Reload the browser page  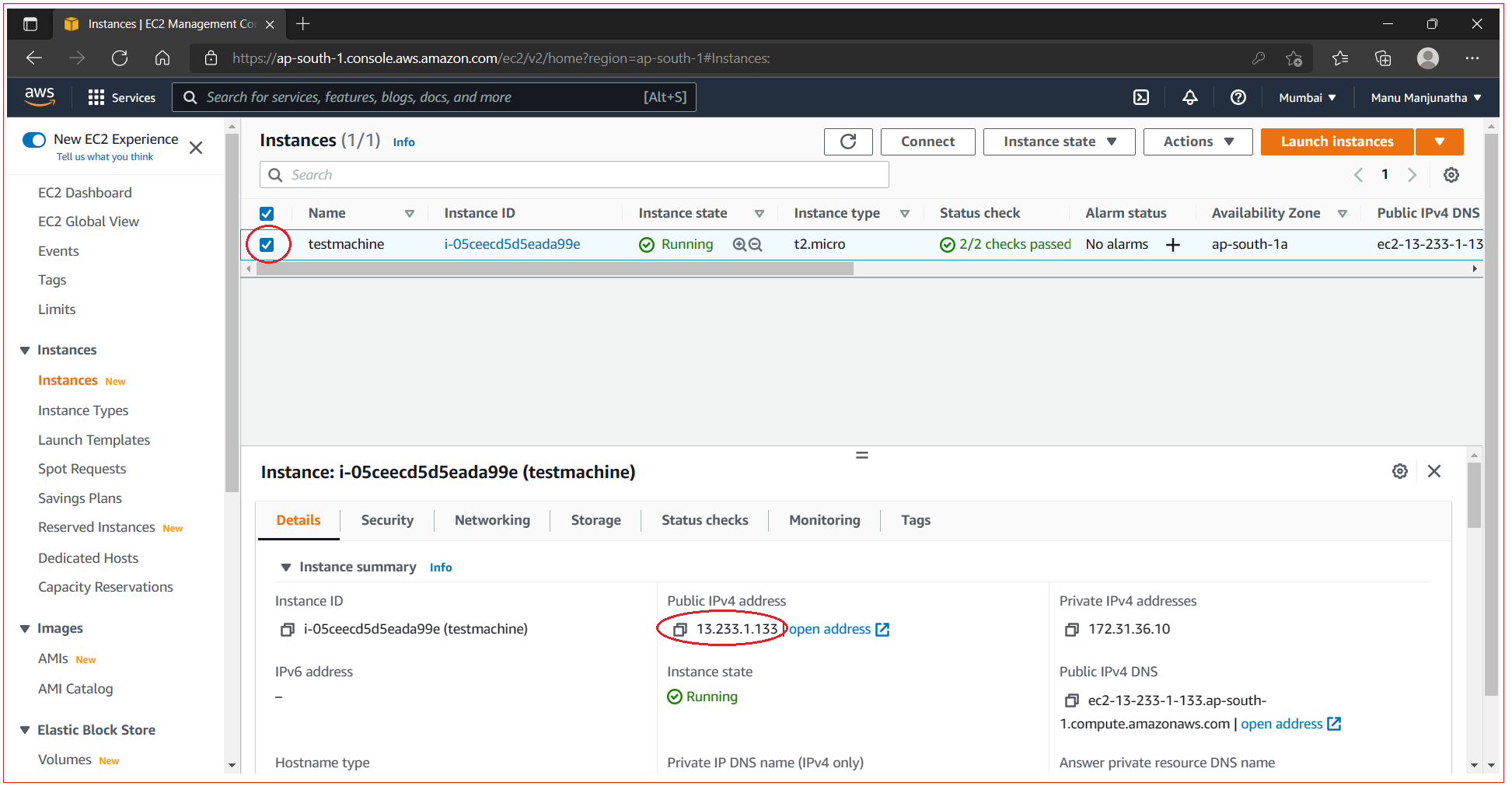[x=120, y=58]
